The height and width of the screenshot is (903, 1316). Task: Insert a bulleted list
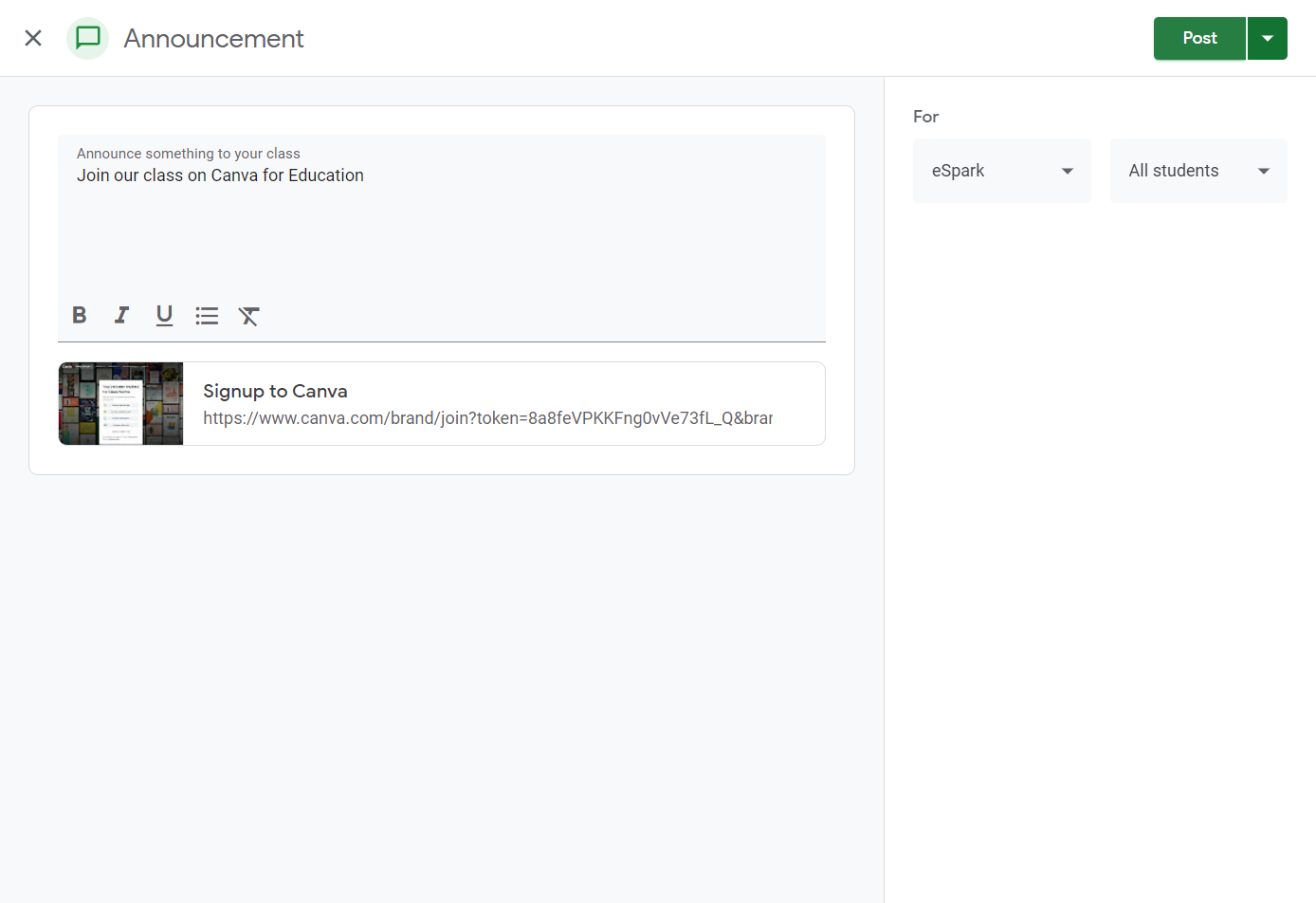coord(207,315)
